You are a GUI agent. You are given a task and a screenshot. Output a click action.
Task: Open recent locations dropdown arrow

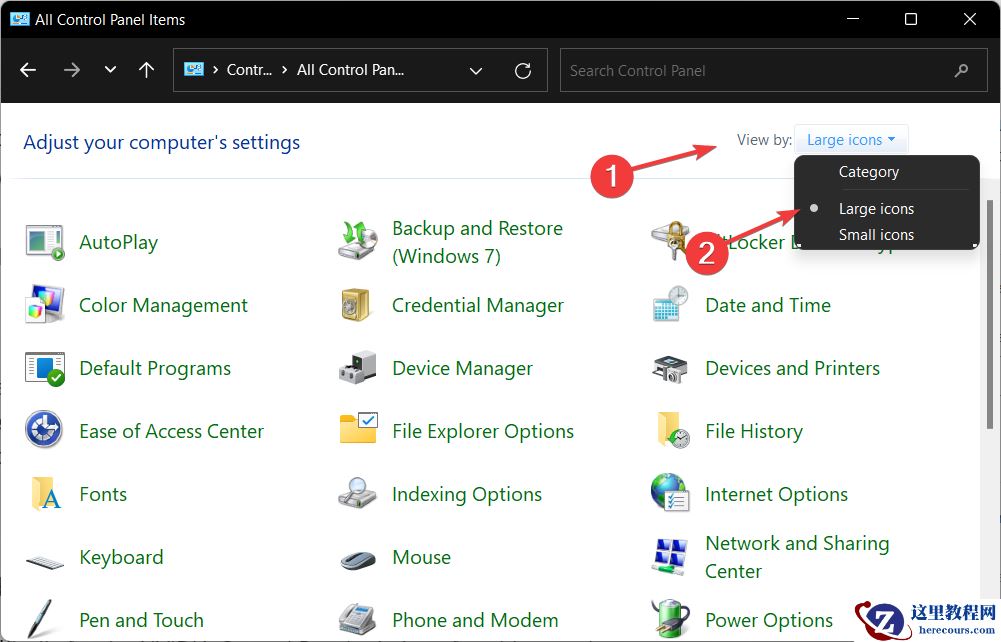110,71
